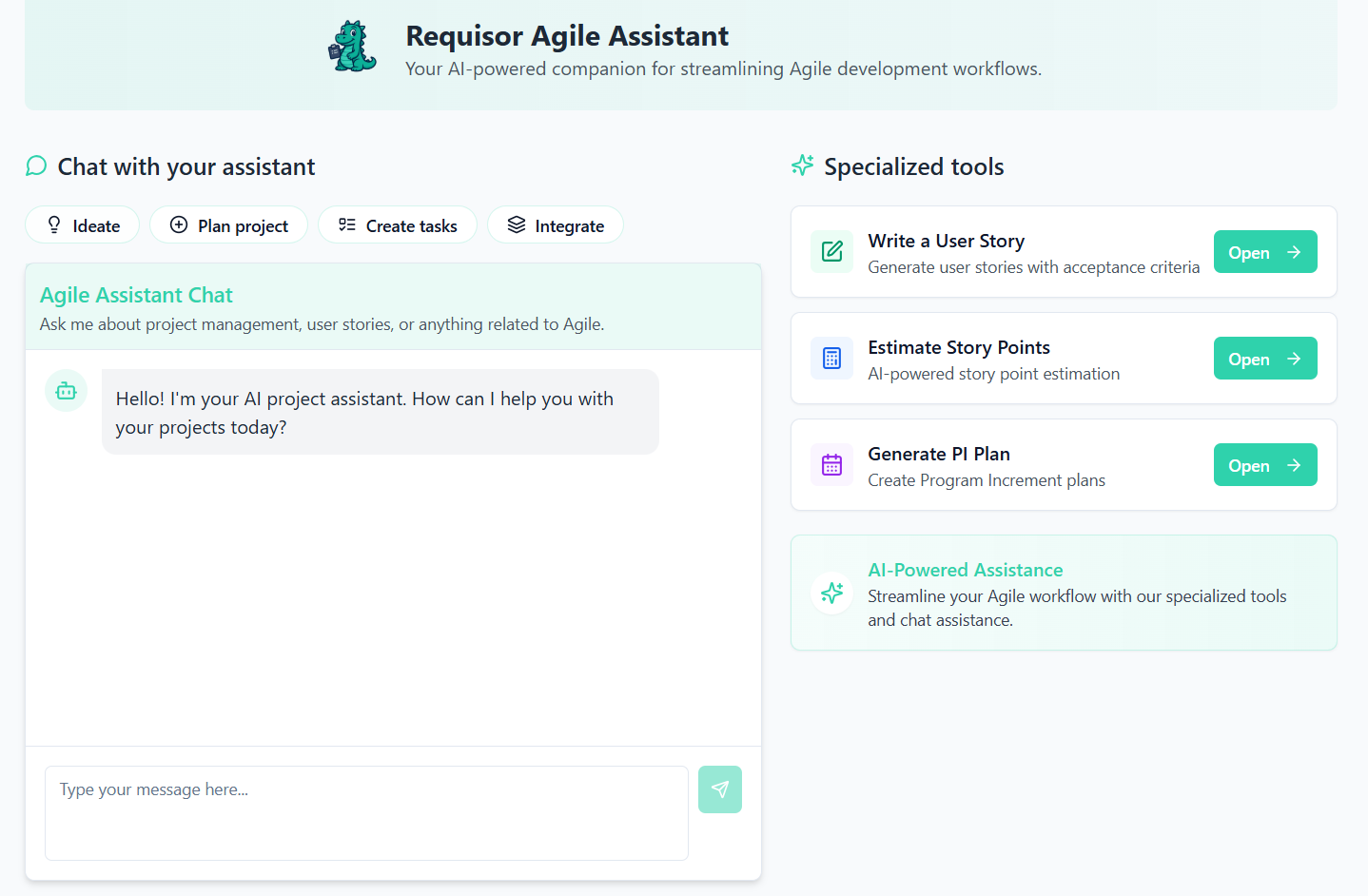Click the layers icon on the Integrate chip
Image resolution: width=1368 pixels, height=896 pixels.
click(x=517, y=224)
